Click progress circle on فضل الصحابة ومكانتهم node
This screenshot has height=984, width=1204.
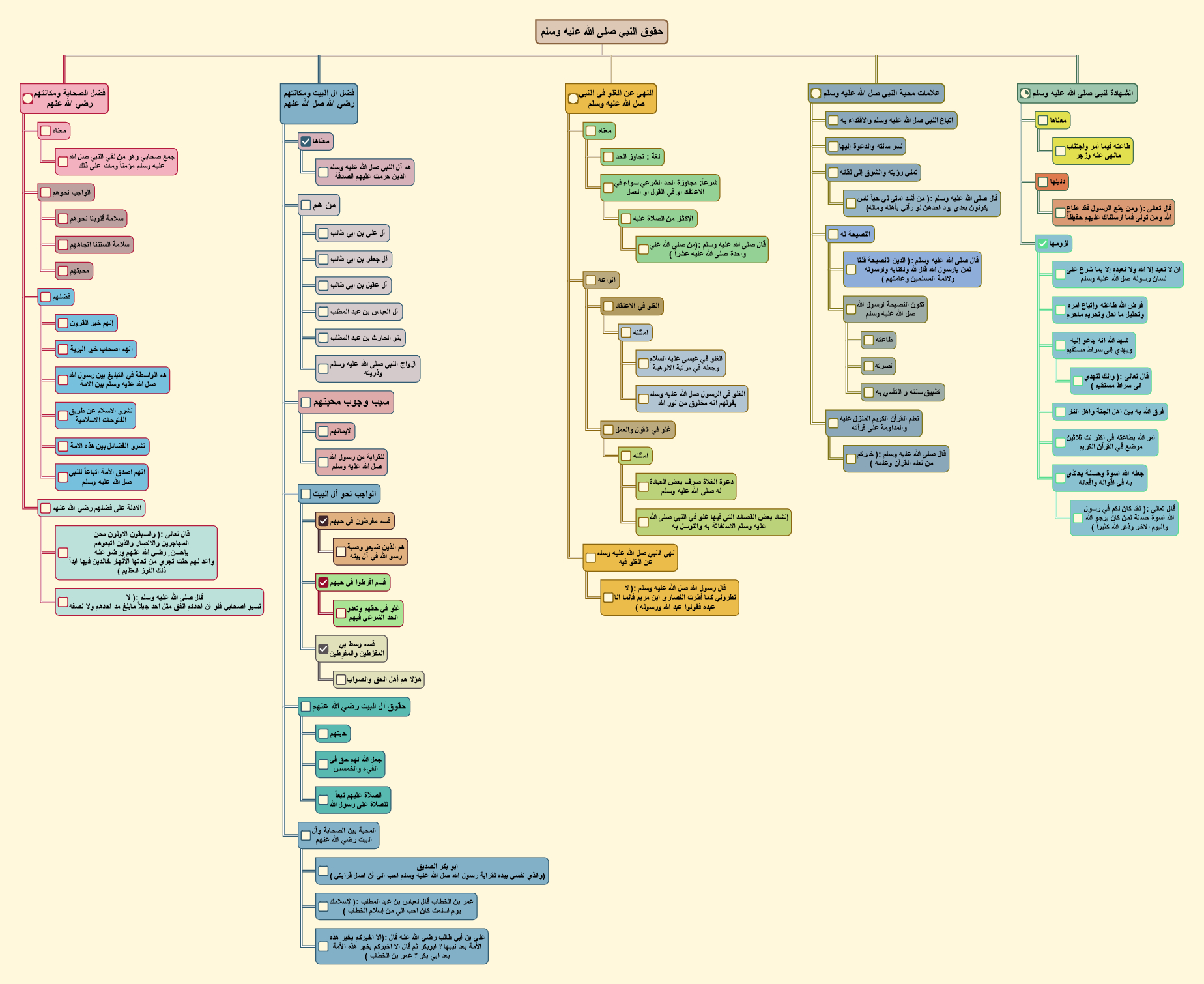[x=28, y=98]
